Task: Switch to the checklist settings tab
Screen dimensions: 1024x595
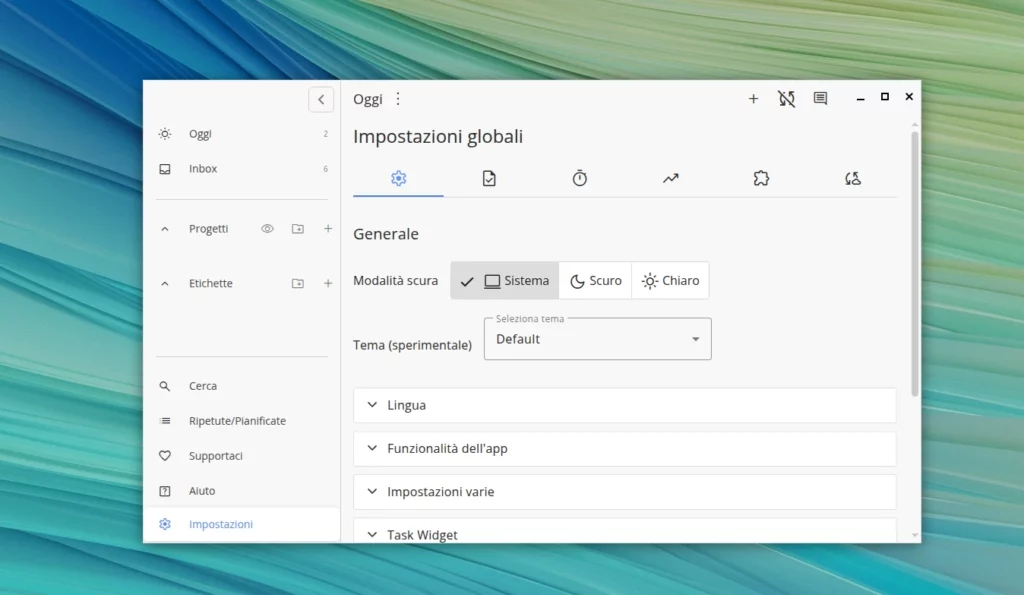Action: (x=488, y=178)
